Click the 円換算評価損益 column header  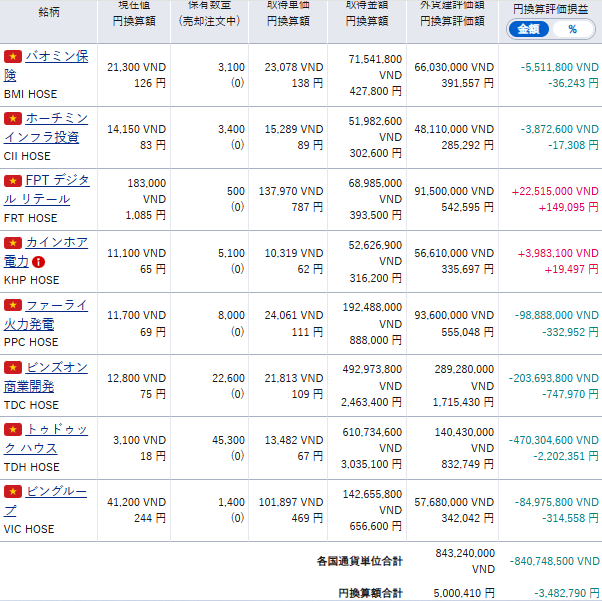550,8
